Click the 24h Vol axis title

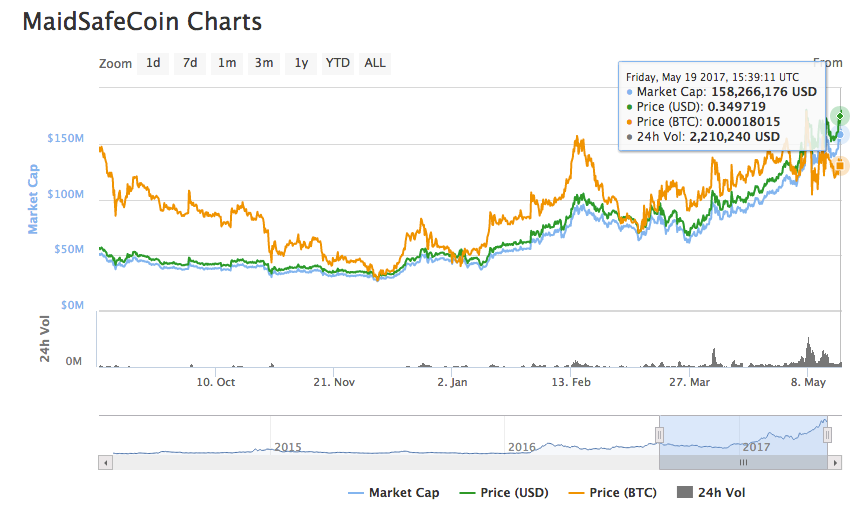44,339
